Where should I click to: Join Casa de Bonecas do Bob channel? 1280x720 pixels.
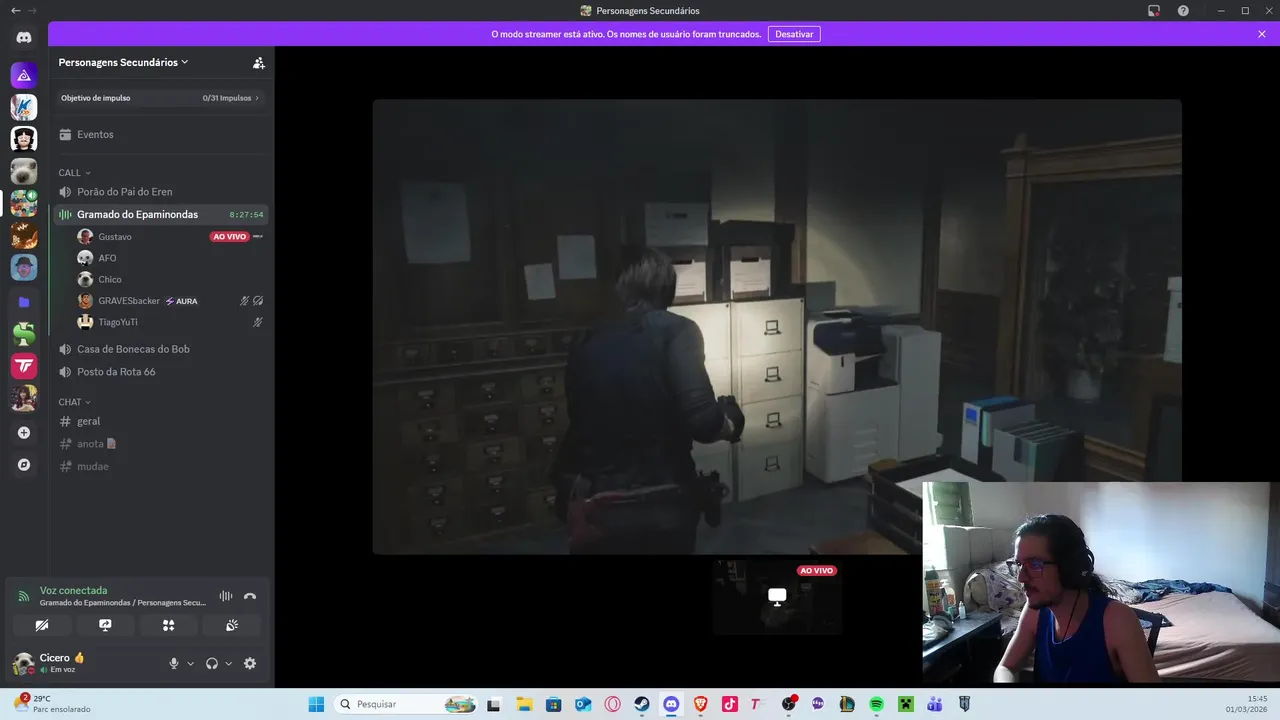(160, 349)
